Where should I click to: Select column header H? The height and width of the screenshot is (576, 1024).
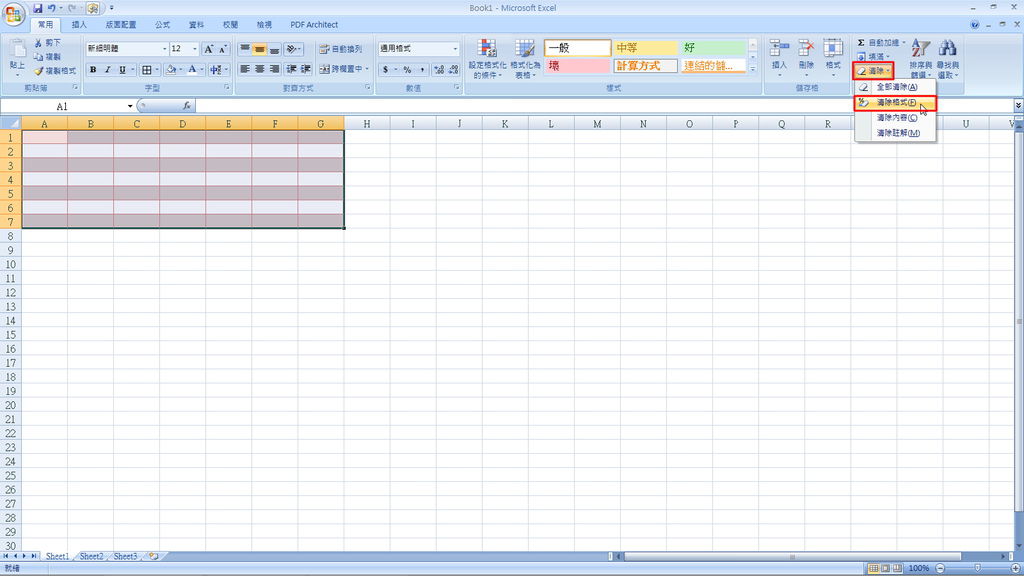(367, 123)
